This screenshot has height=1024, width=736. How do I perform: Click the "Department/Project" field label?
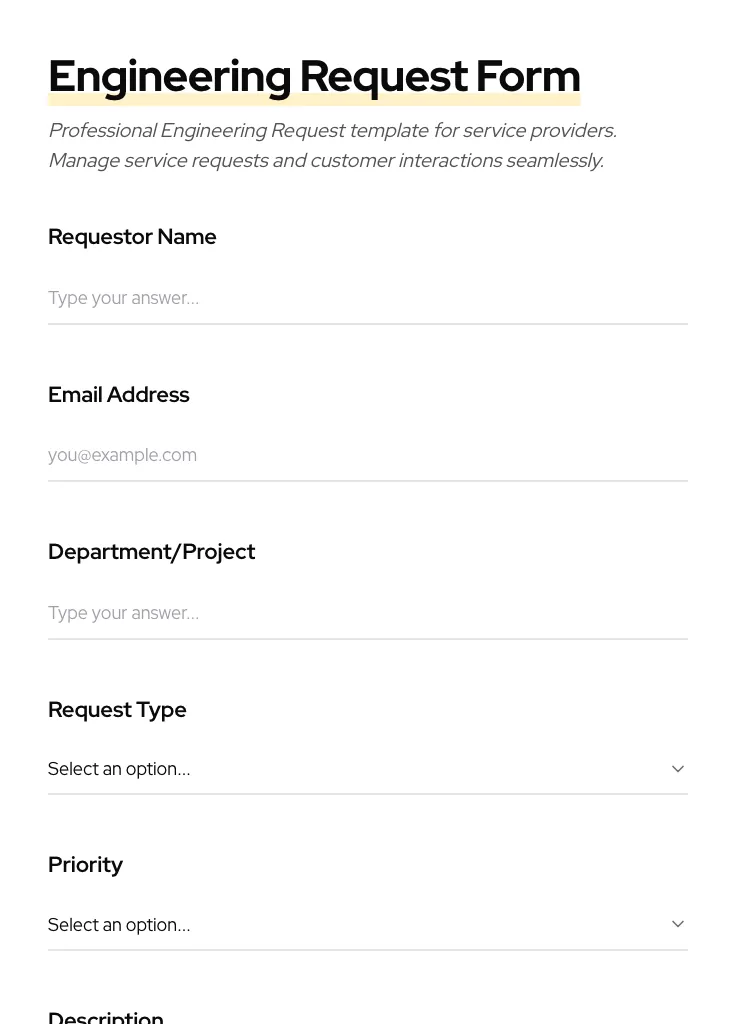(x=151, y=552)
